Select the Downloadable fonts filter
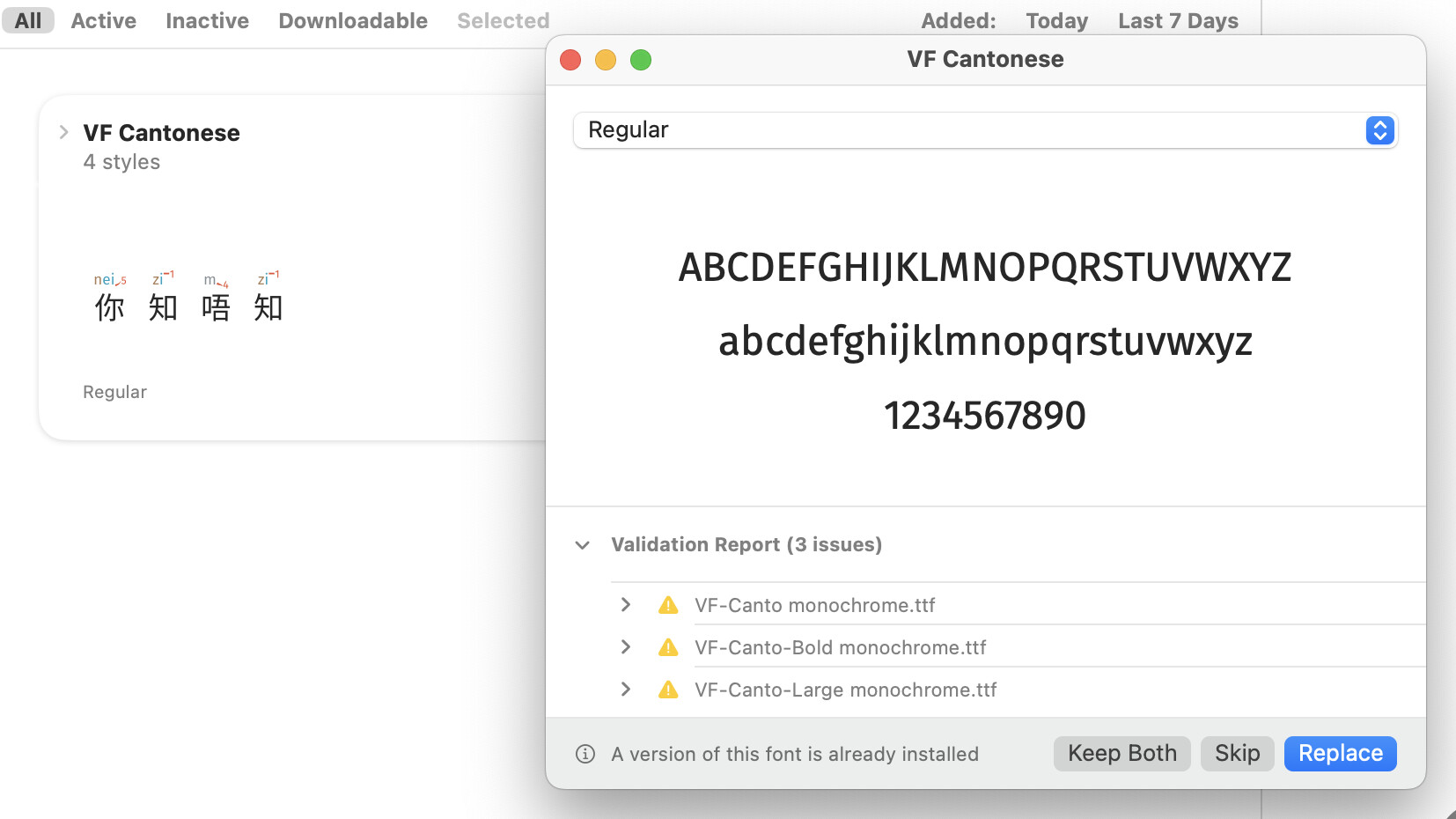 tap(353, 20)
